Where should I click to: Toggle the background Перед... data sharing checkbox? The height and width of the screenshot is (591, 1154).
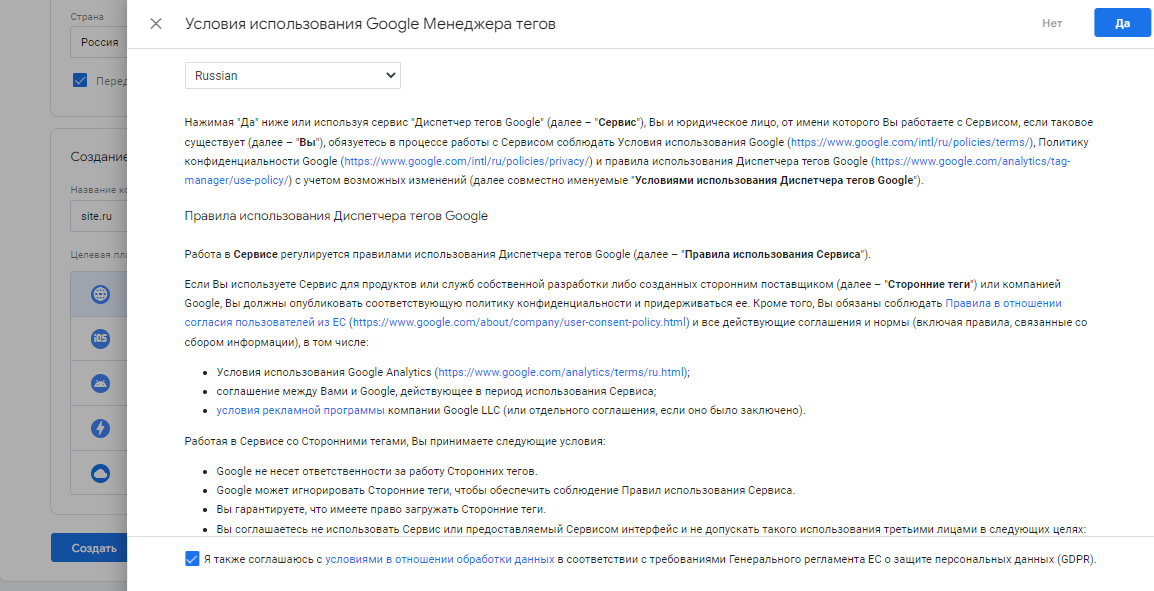[x=80, y=81]
